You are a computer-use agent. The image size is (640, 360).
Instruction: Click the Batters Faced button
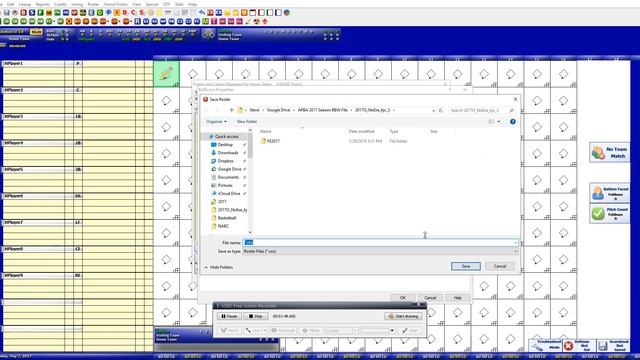click(x=609, y=193)
